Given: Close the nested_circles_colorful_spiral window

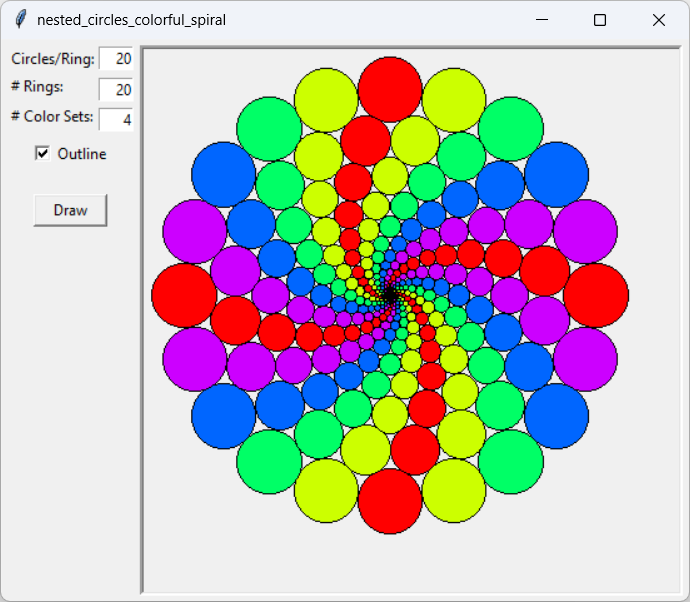Looking at the screenshot, I should tap(659, 20).
